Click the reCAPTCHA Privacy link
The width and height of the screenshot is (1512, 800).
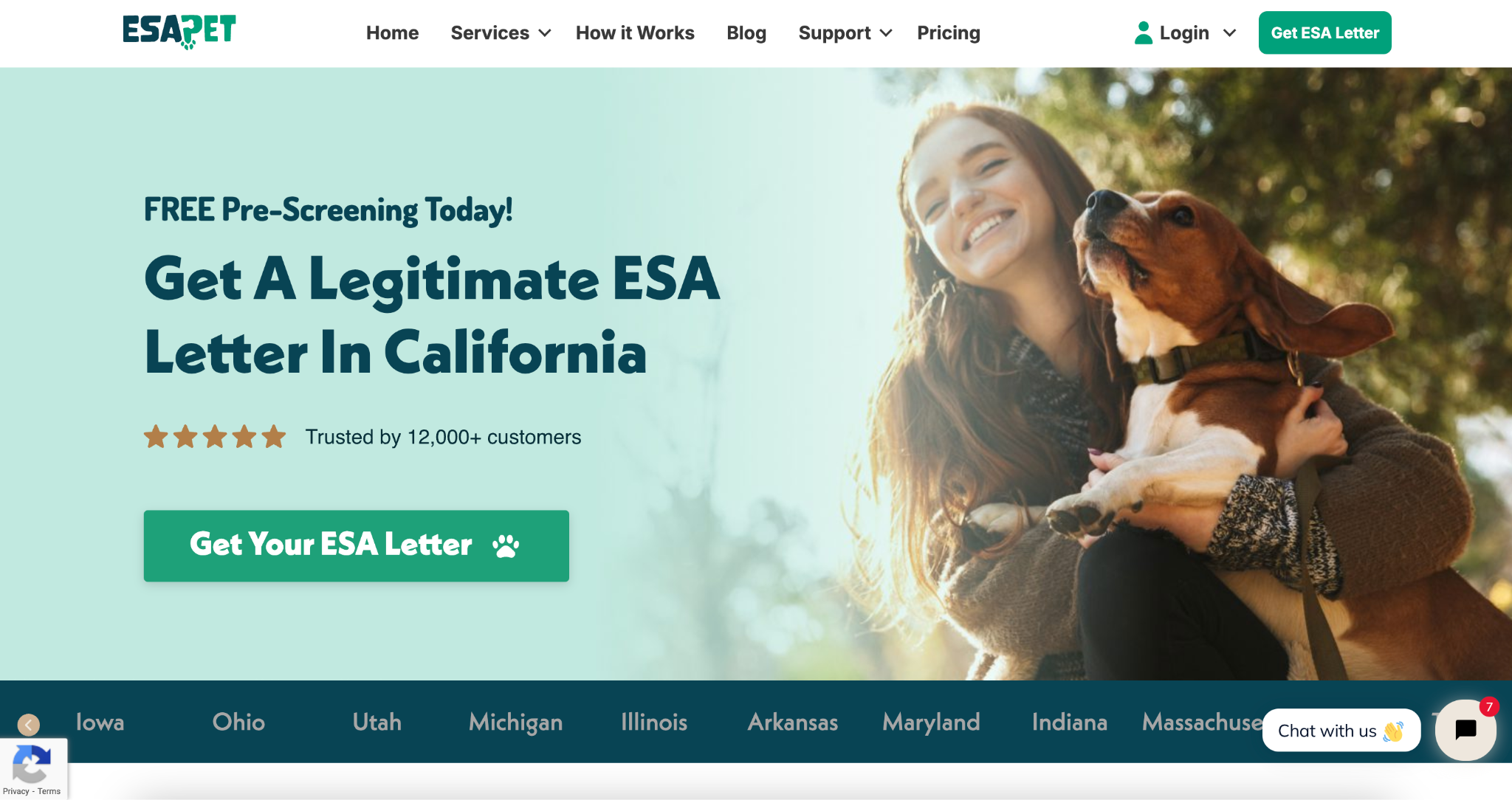(16, 791)
